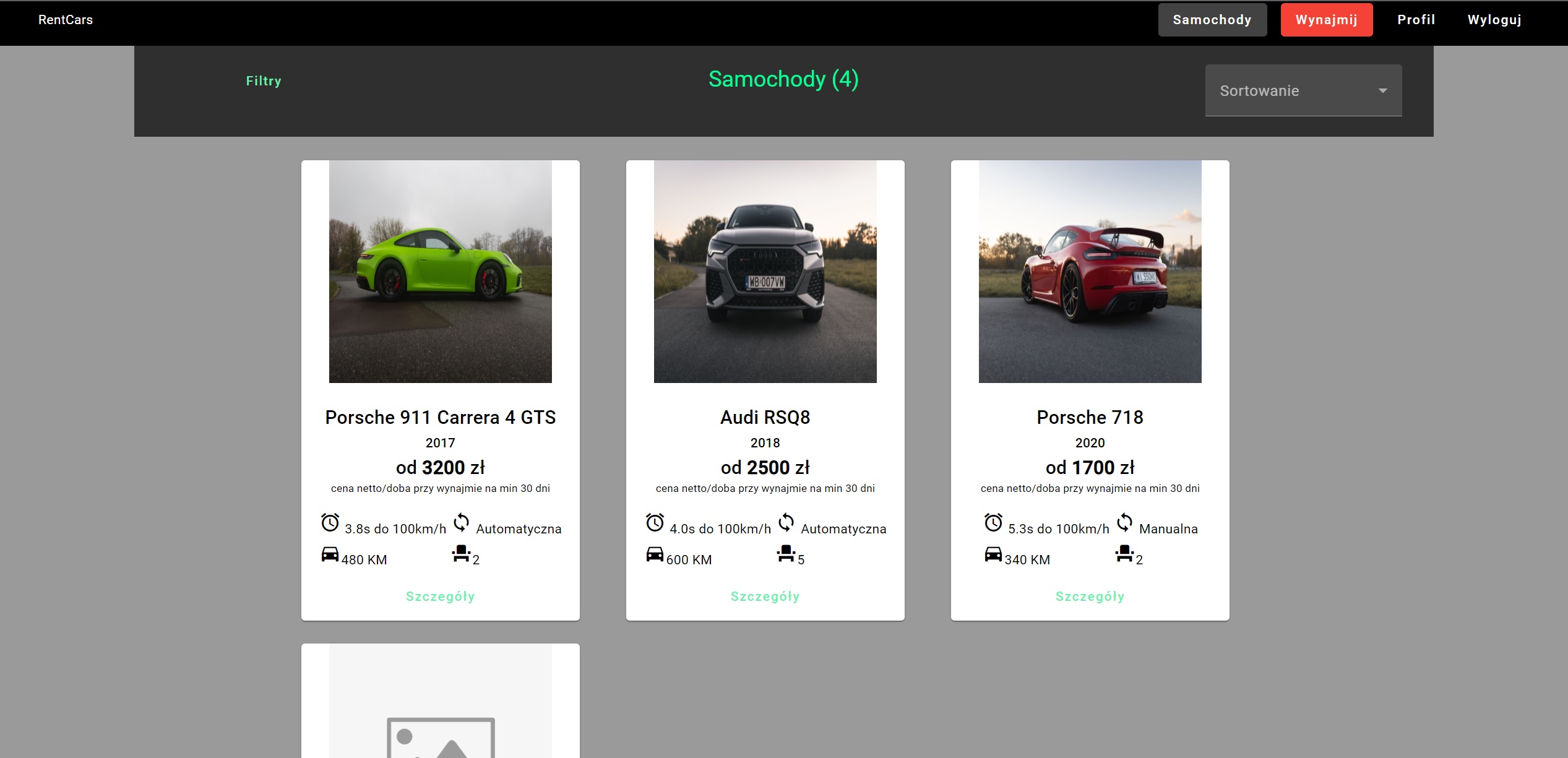
Task: Click the stopwatch icon on Porsche 911 card
Action: [x=330, y=523]
